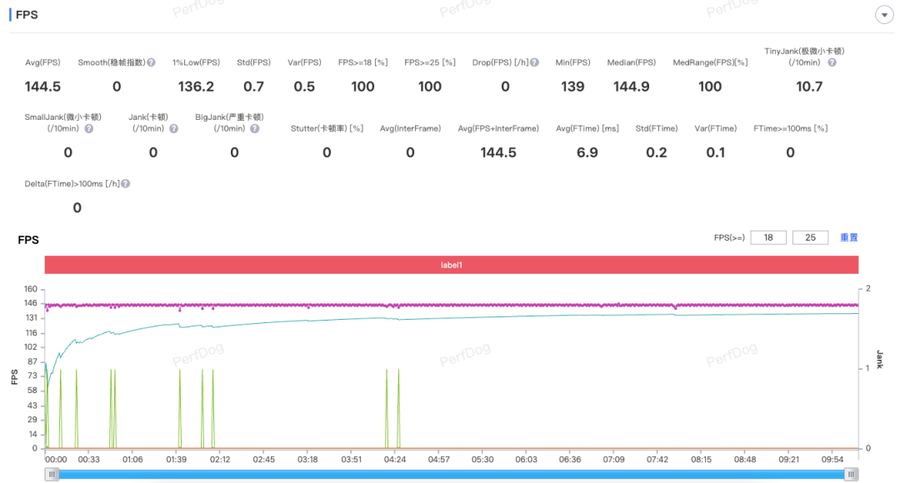Show help for SmallJank(微小卡顿) metric
This screenshot has width=900, height=483.
point(89,129)
